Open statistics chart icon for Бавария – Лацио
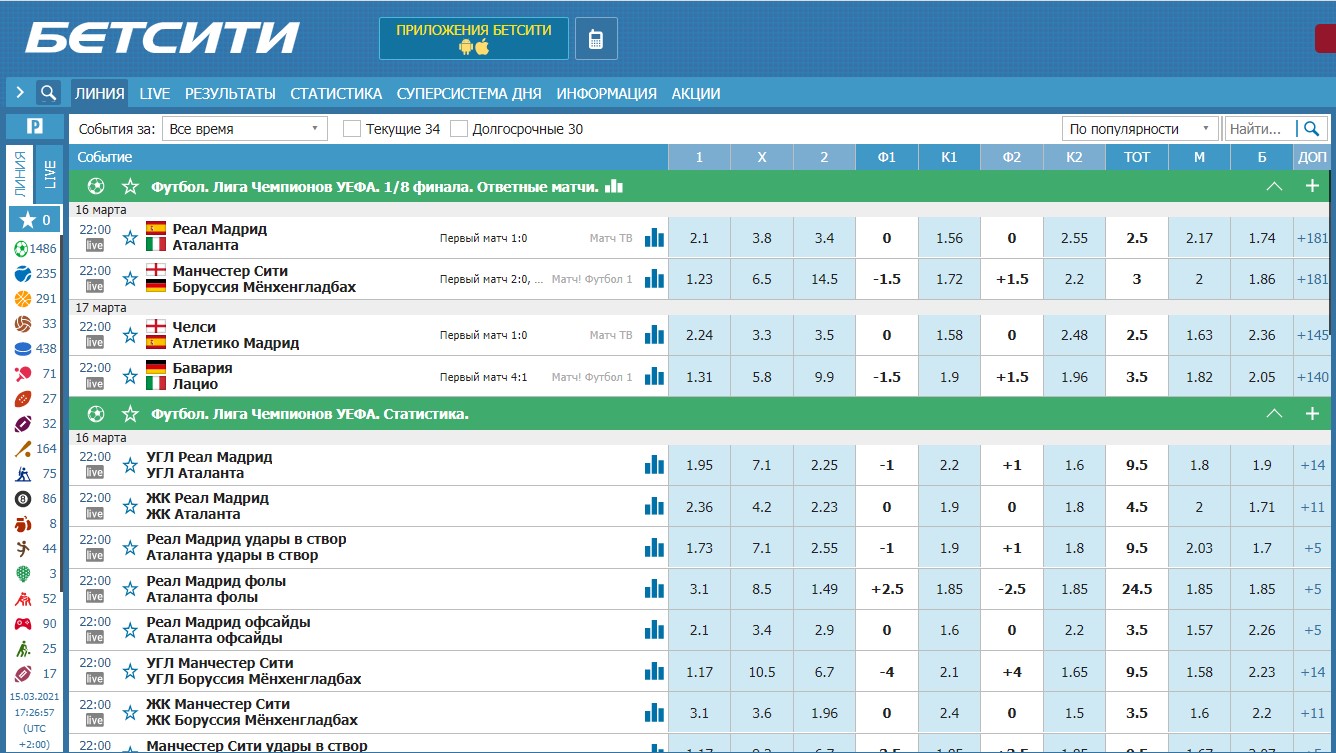Screen dimensions: 1336x753 point(654,376)
